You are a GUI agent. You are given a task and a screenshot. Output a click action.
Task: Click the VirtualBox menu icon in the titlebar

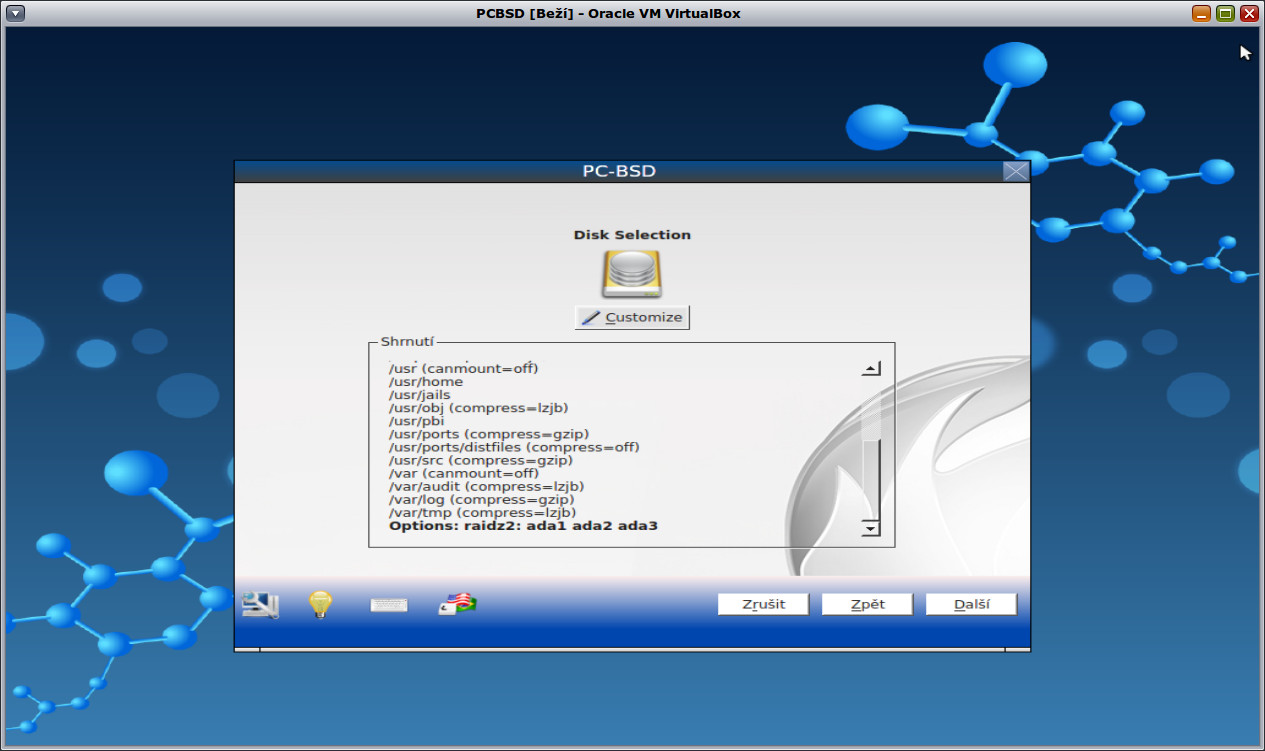coord(13,13)
